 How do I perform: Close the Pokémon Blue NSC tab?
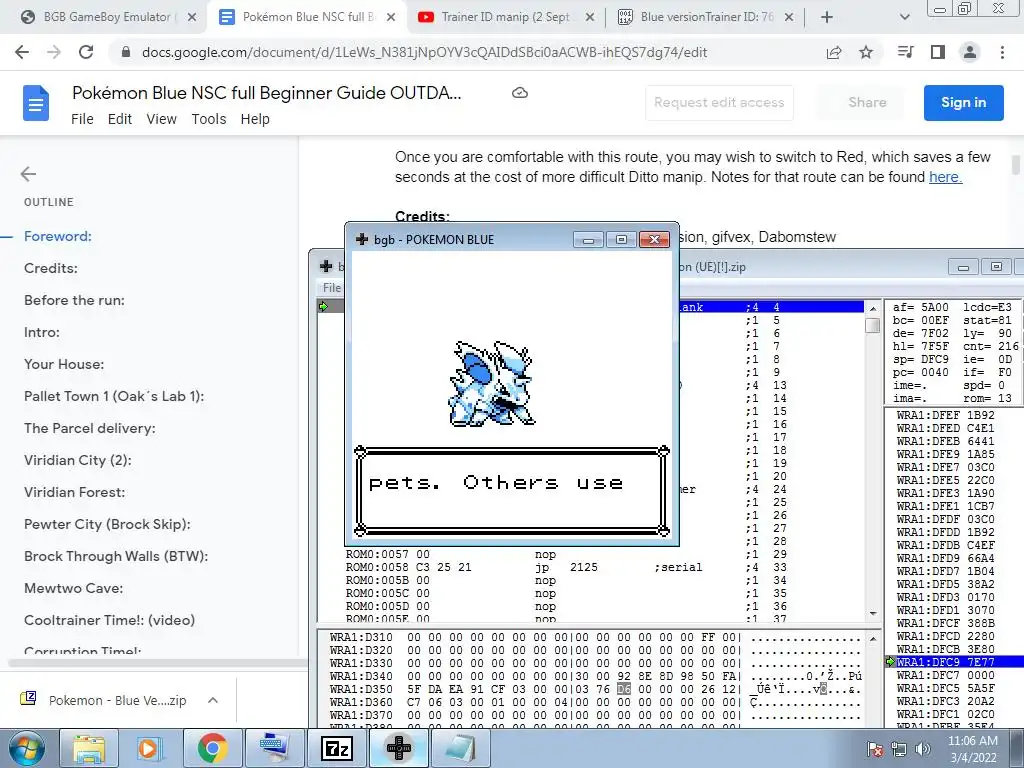coord(391,17)
